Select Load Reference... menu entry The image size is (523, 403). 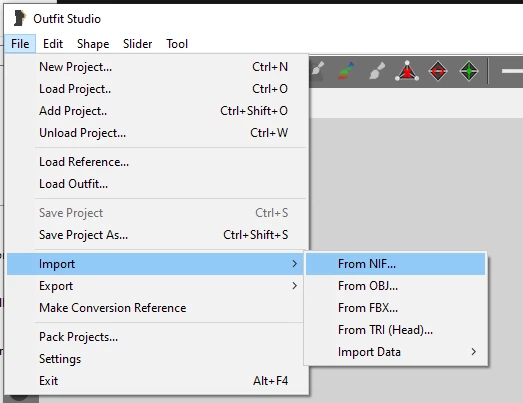point(157,162)
